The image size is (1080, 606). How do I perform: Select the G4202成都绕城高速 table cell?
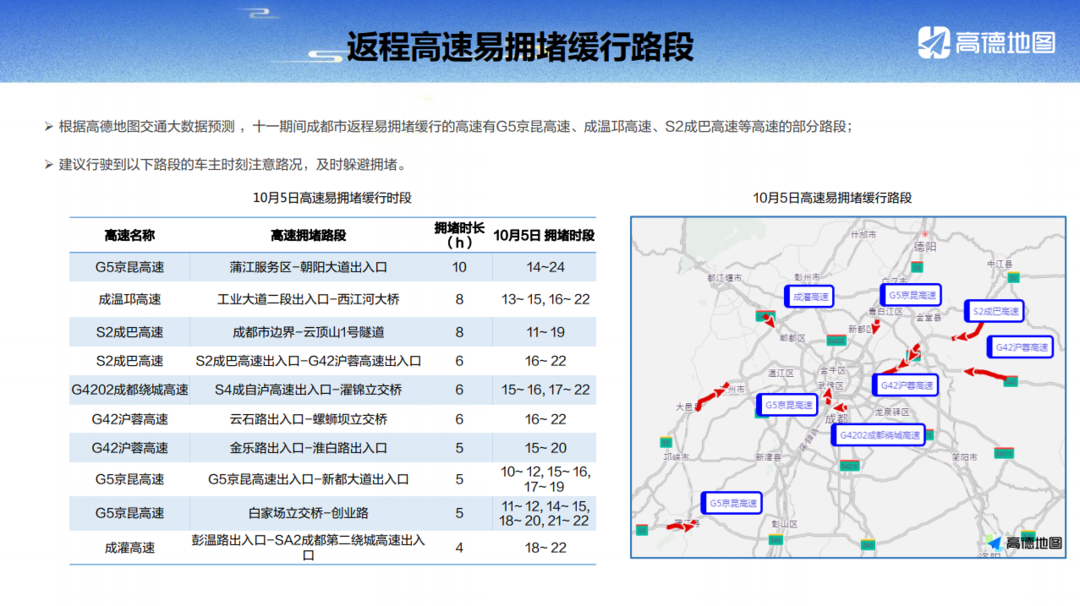point(129,390)
